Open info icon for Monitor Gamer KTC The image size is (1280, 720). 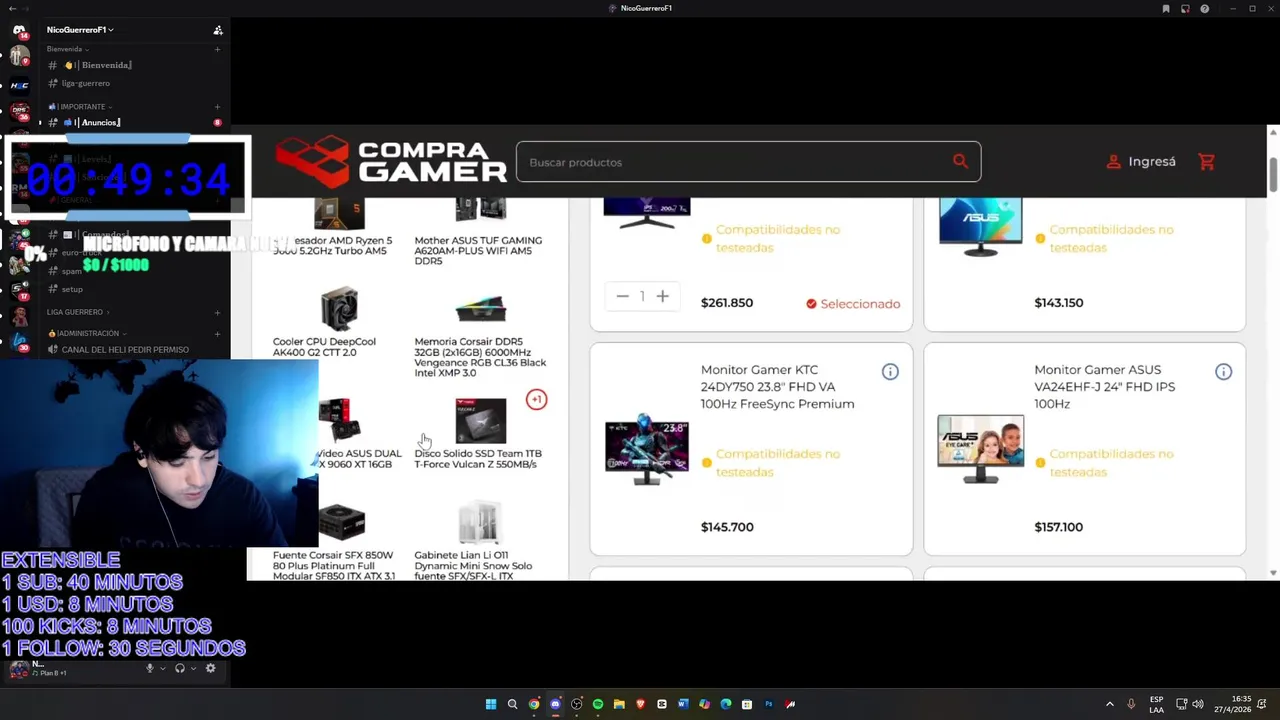pos(890,372)
